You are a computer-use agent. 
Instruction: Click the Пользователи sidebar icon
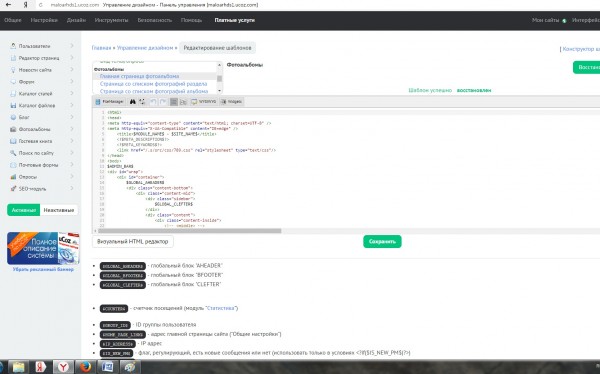click(13, 46)
